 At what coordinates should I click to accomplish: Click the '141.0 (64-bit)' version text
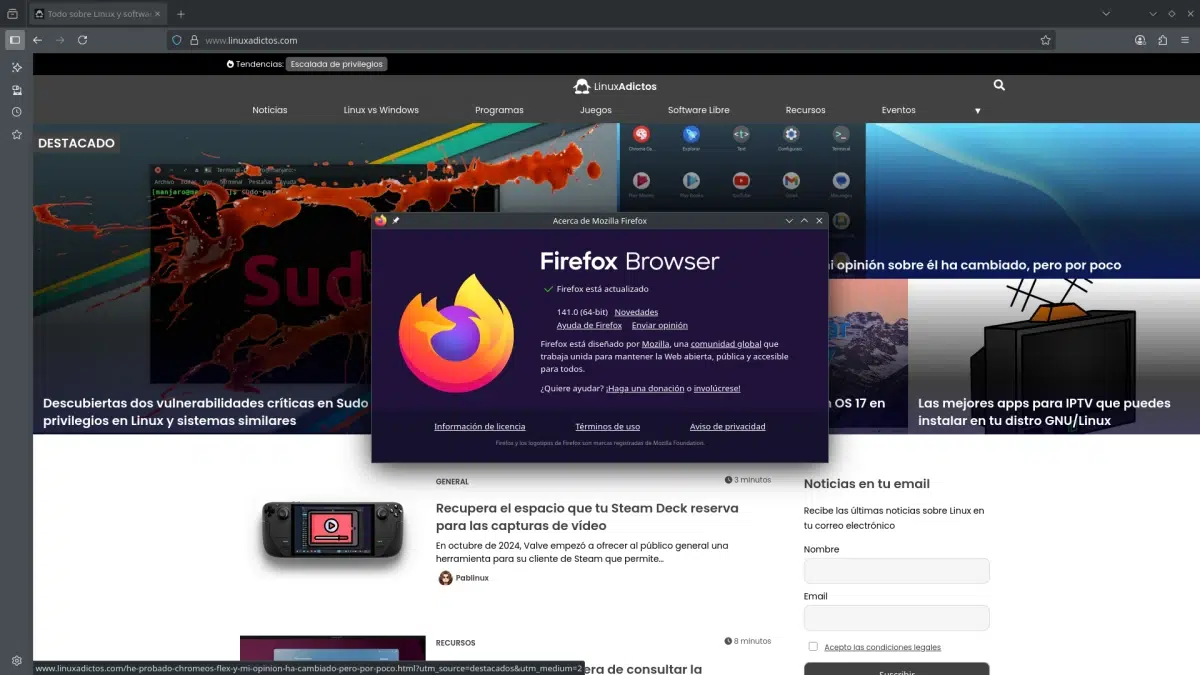tap(582, 312)
